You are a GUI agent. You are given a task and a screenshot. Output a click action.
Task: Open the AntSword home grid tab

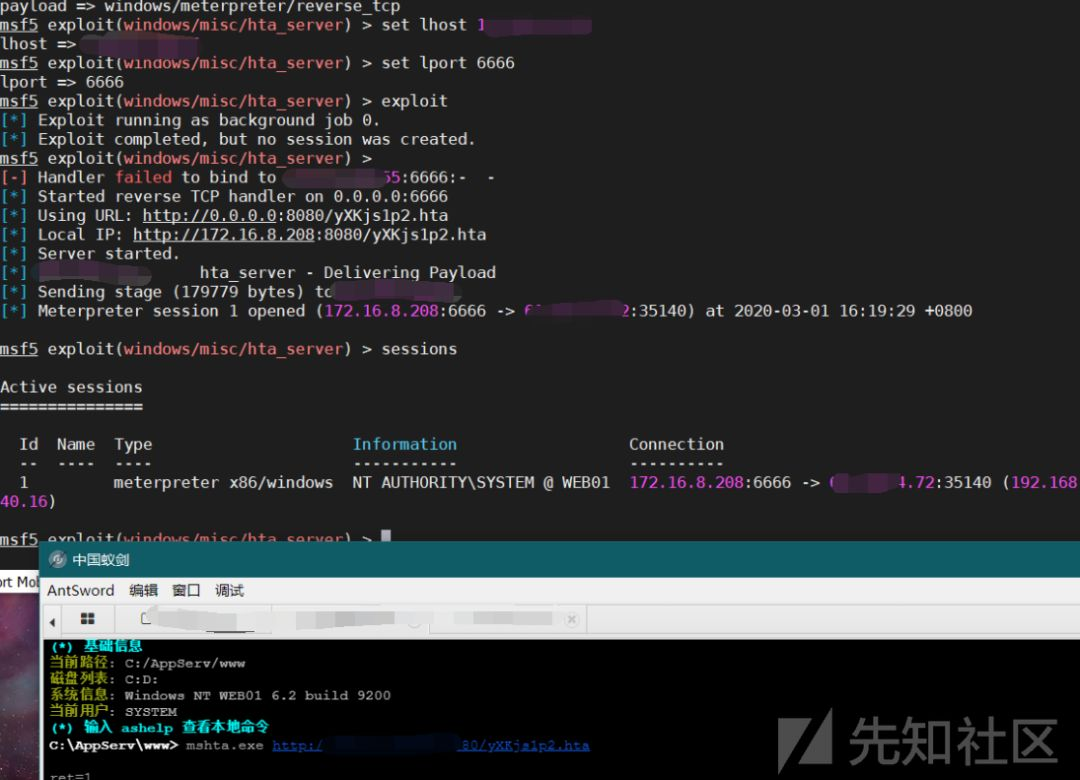(x=87, y=619)
